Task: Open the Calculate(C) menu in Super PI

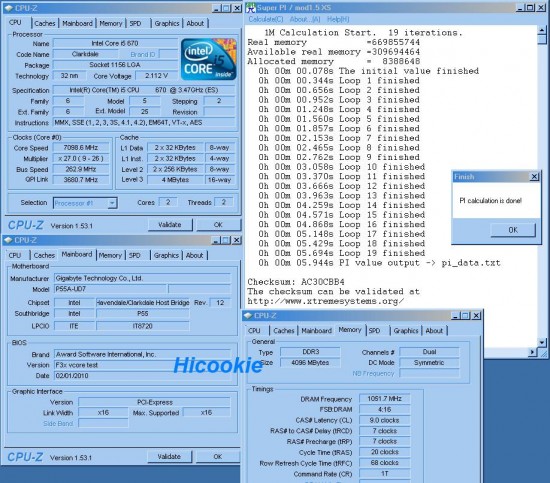Action: (x=266, y=19)
